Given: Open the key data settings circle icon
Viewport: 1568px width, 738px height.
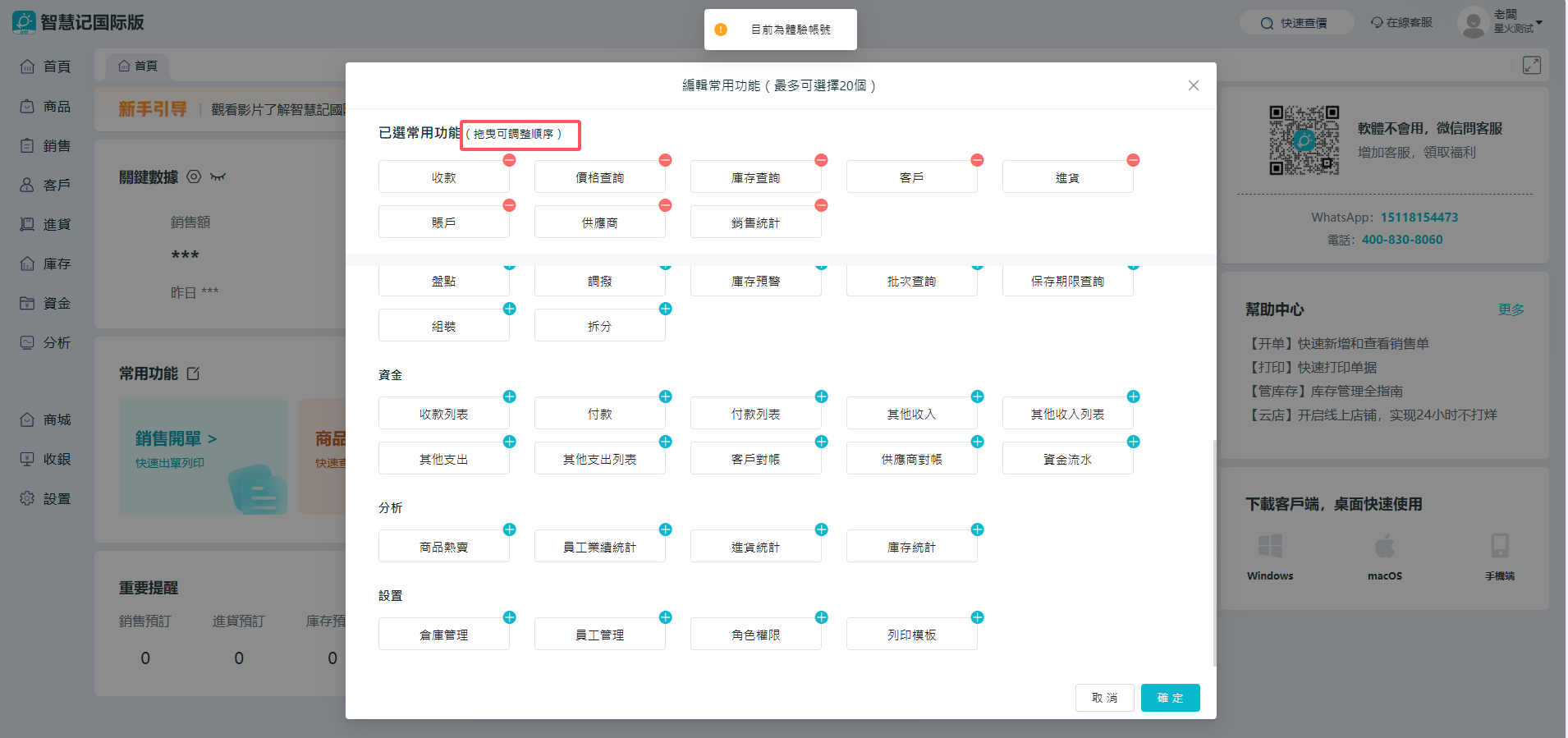Looking at the screenshot, I should 194,176.
